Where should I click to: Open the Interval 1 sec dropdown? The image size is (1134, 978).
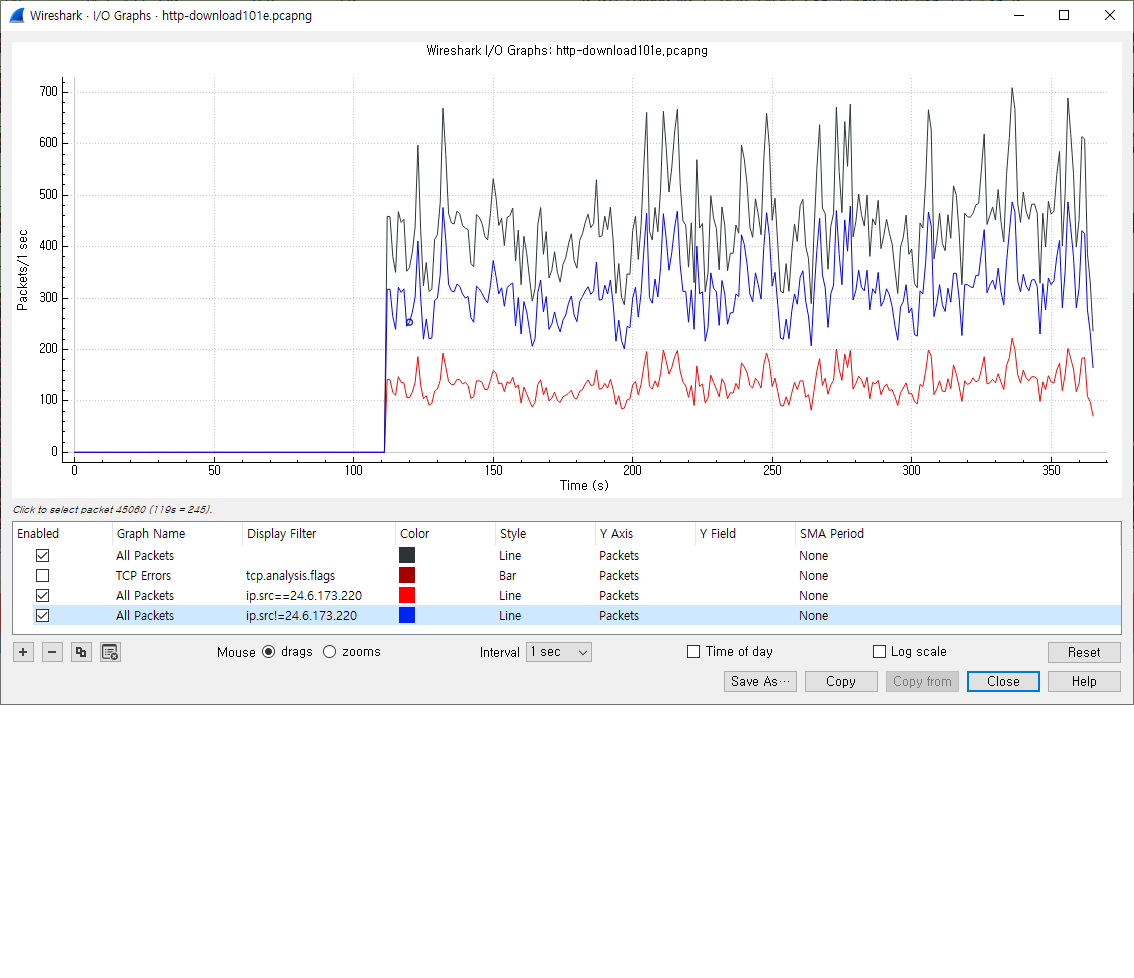pyautogui.click(x=559, y=652)
